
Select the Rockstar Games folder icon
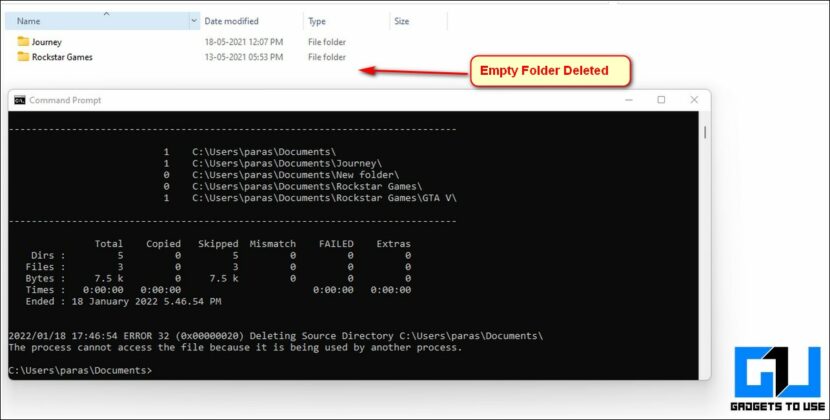[x=23, y=57]
